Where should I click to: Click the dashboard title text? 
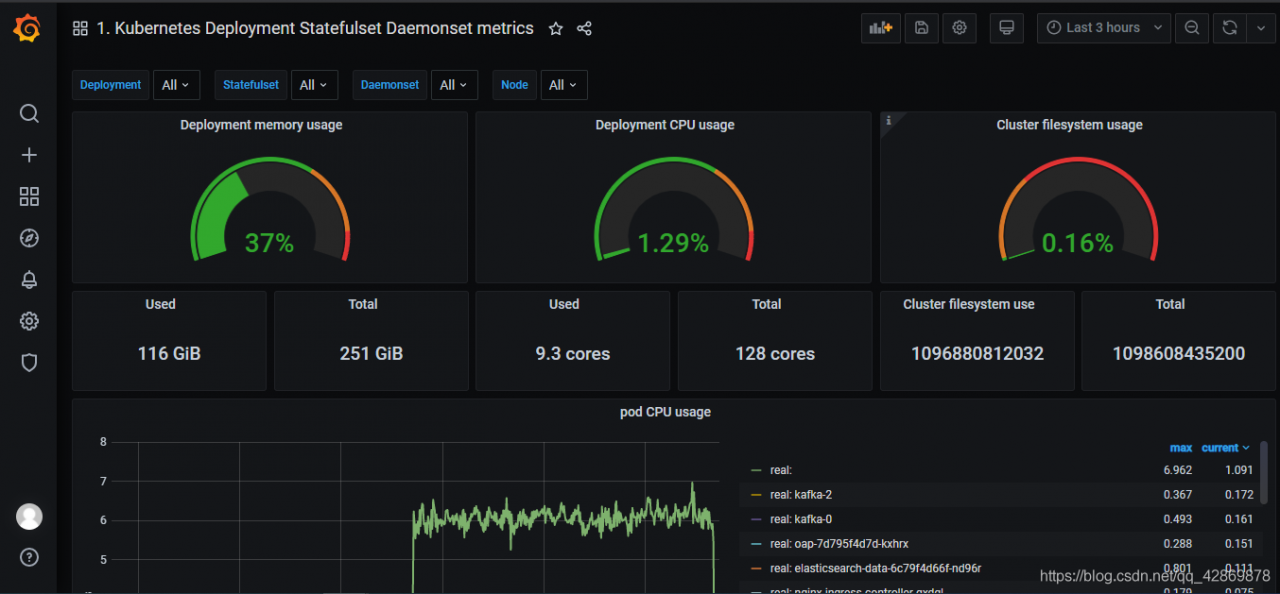pyautogui.click(x=315, y=29)
